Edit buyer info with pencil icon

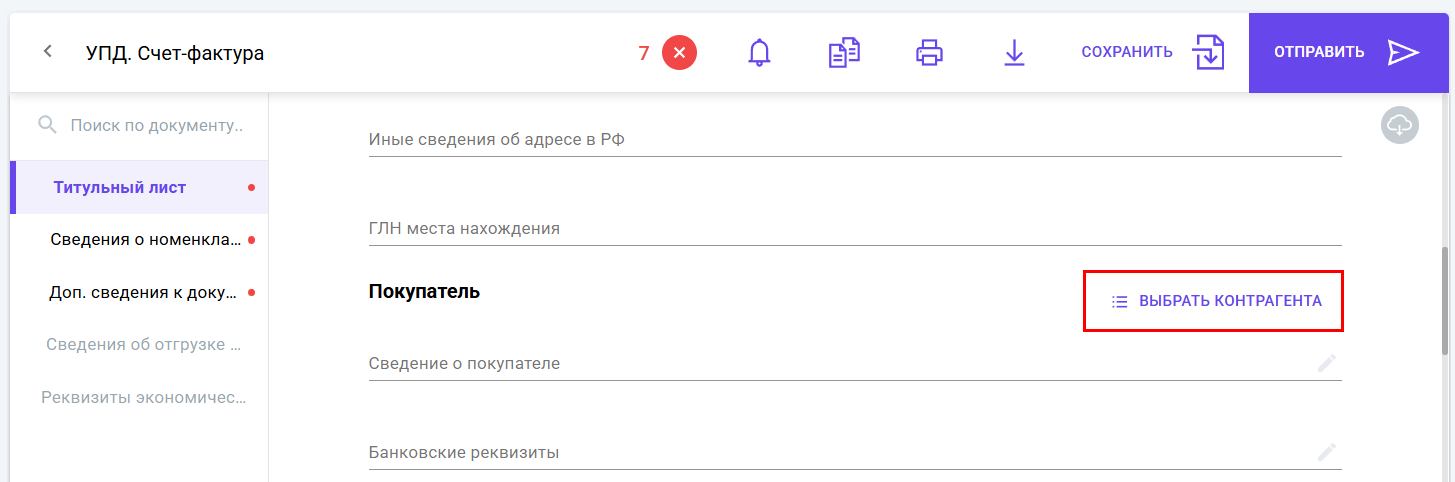pyautogui.click(x=1327, y=364)
